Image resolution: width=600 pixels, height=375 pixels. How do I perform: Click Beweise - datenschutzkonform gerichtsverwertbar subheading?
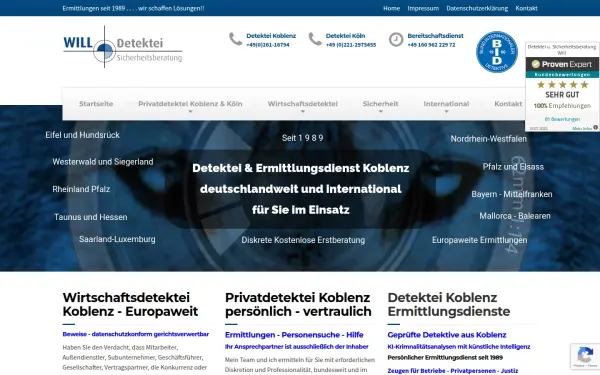[135, 334]
